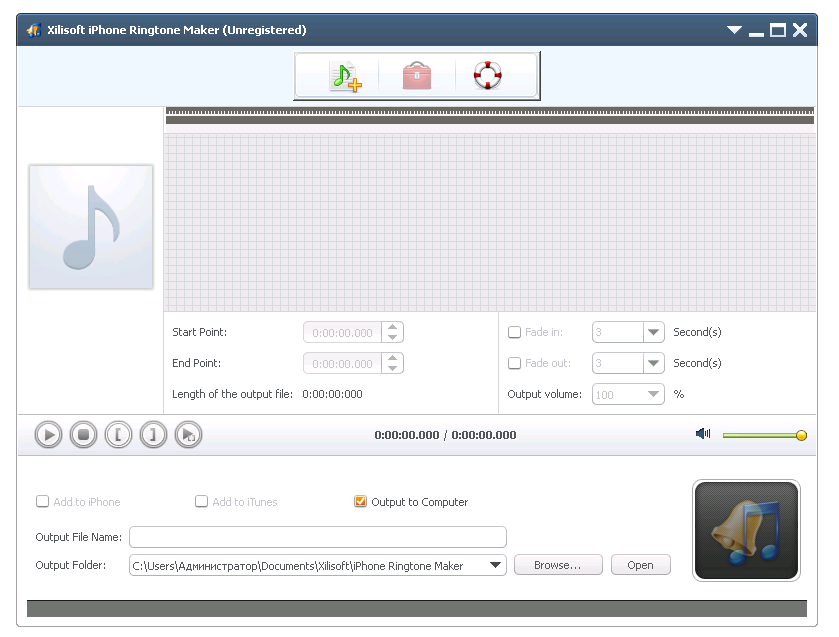839x637 pixels.
Task: Check the Add to iTunes option
Action: pos(200,501)
